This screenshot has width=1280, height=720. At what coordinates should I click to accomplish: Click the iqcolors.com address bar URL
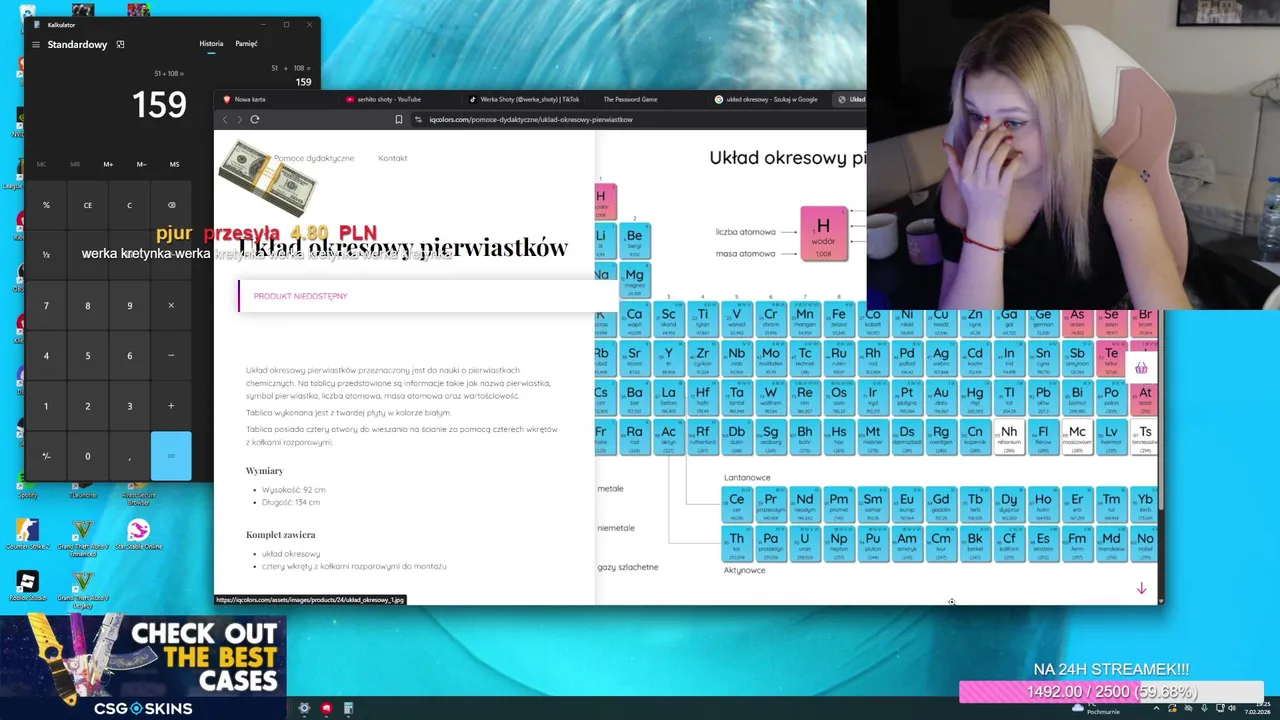(531, 119)
